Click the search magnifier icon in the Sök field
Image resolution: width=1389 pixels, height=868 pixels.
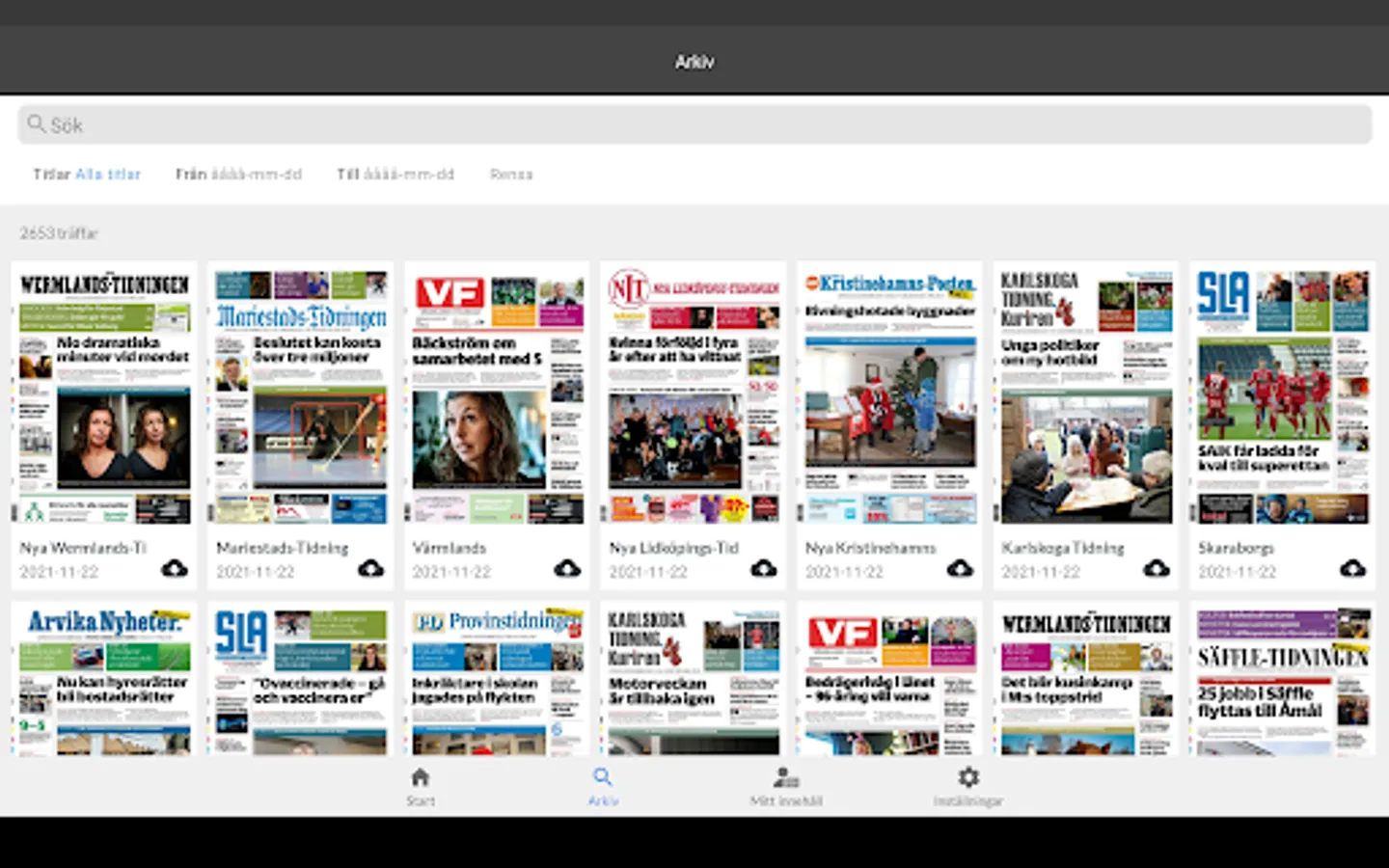tap(37, 123)
